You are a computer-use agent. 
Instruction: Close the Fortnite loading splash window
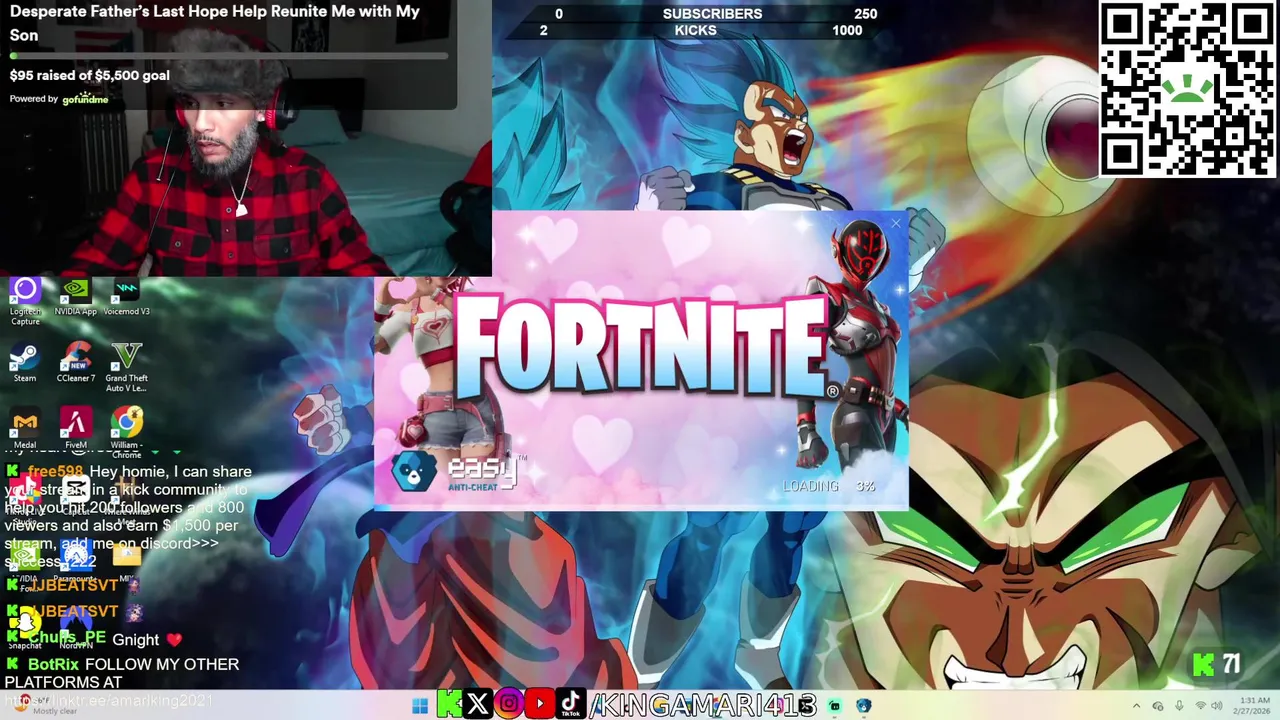(x=896, y=224)
